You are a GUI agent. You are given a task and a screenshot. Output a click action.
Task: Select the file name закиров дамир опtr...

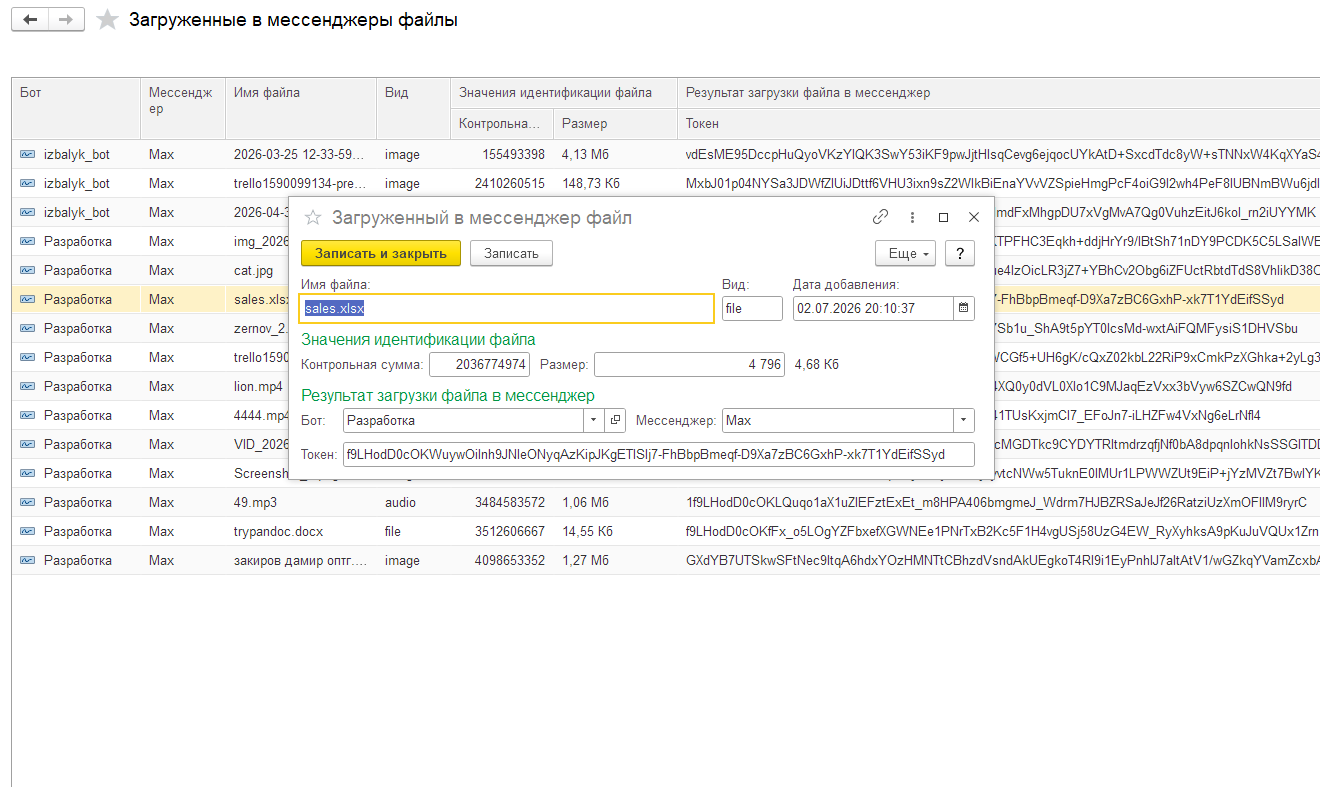(x=301, y=560)
